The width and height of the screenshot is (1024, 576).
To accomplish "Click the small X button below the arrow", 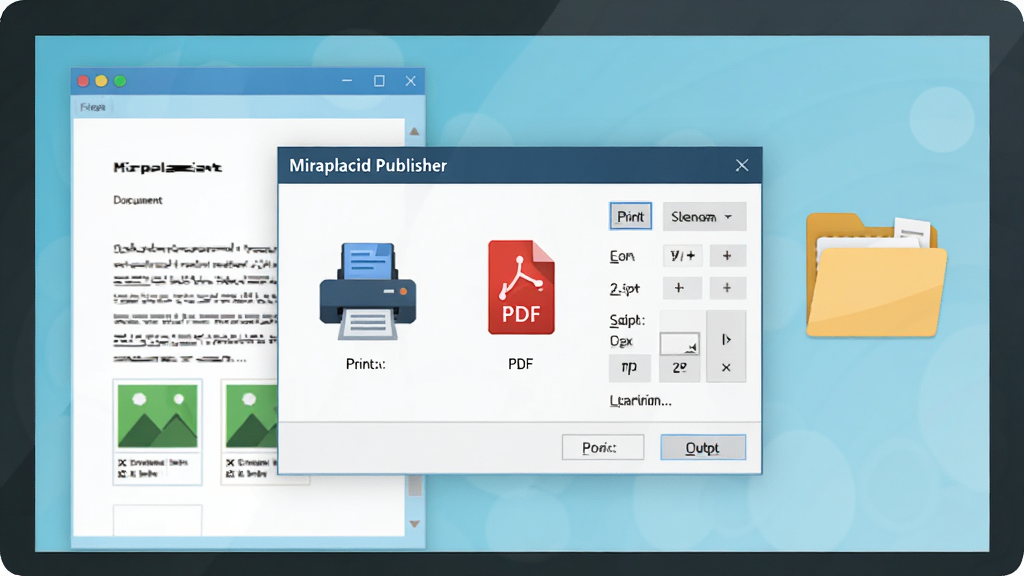I will [x=726, y=368].
